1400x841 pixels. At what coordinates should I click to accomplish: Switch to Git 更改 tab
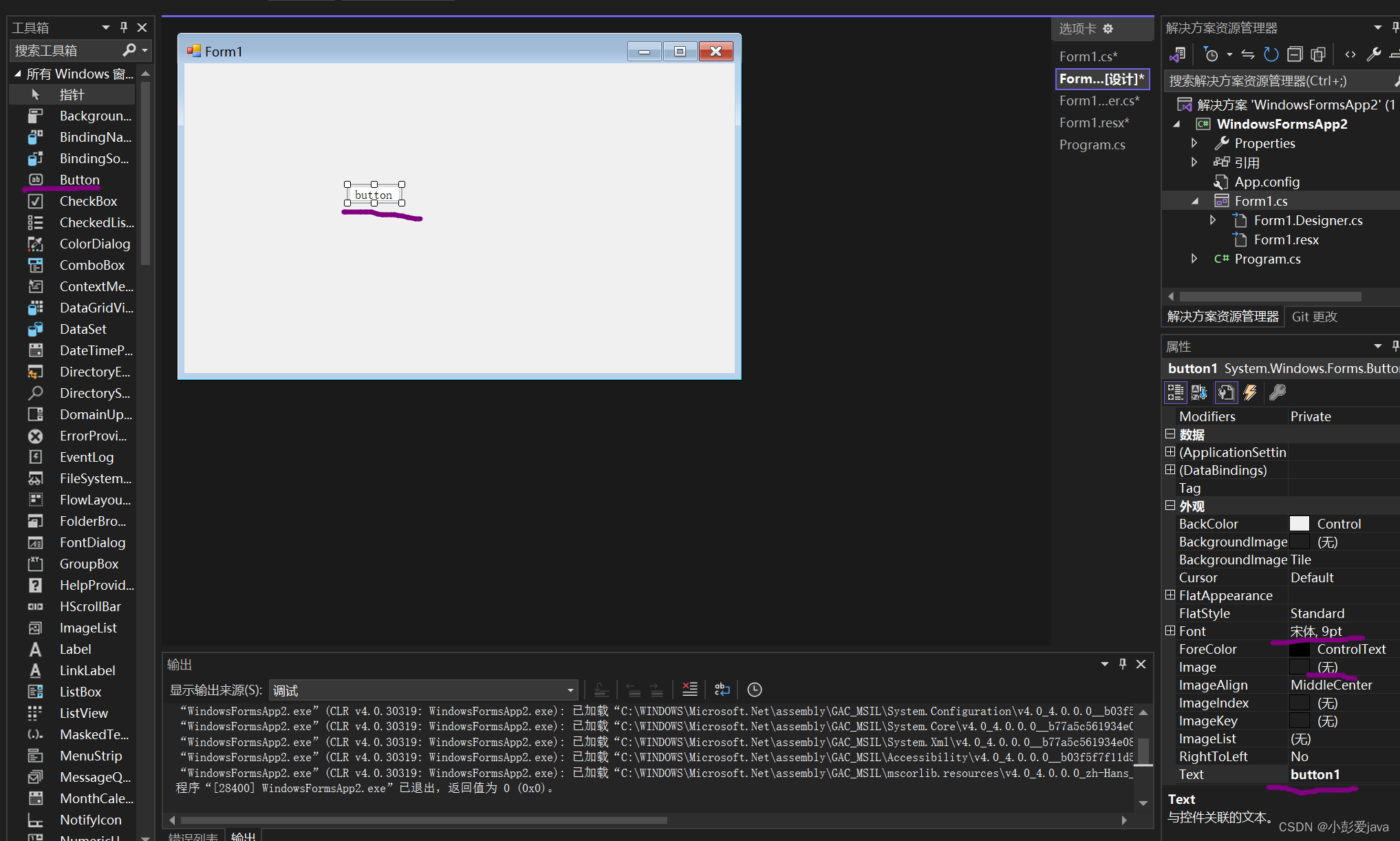pyautogui.click(x=1314, y=317)
